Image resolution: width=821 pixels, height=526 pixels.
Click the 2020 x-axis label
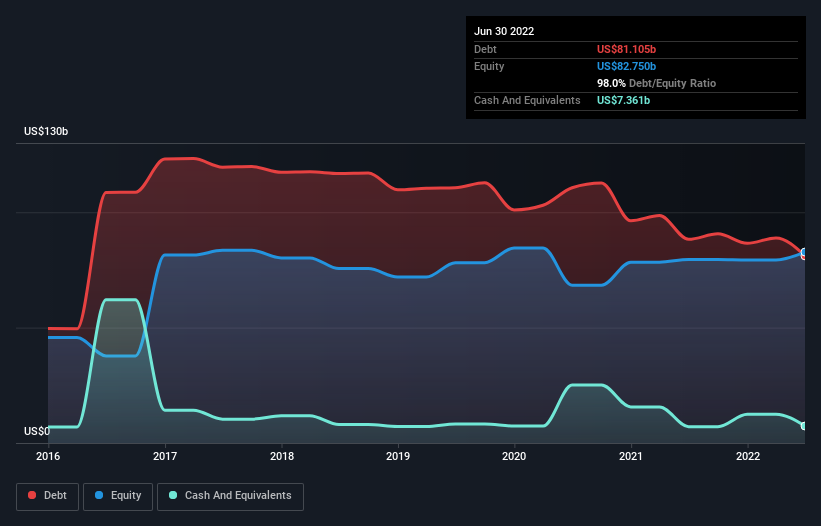pos(514,456)
